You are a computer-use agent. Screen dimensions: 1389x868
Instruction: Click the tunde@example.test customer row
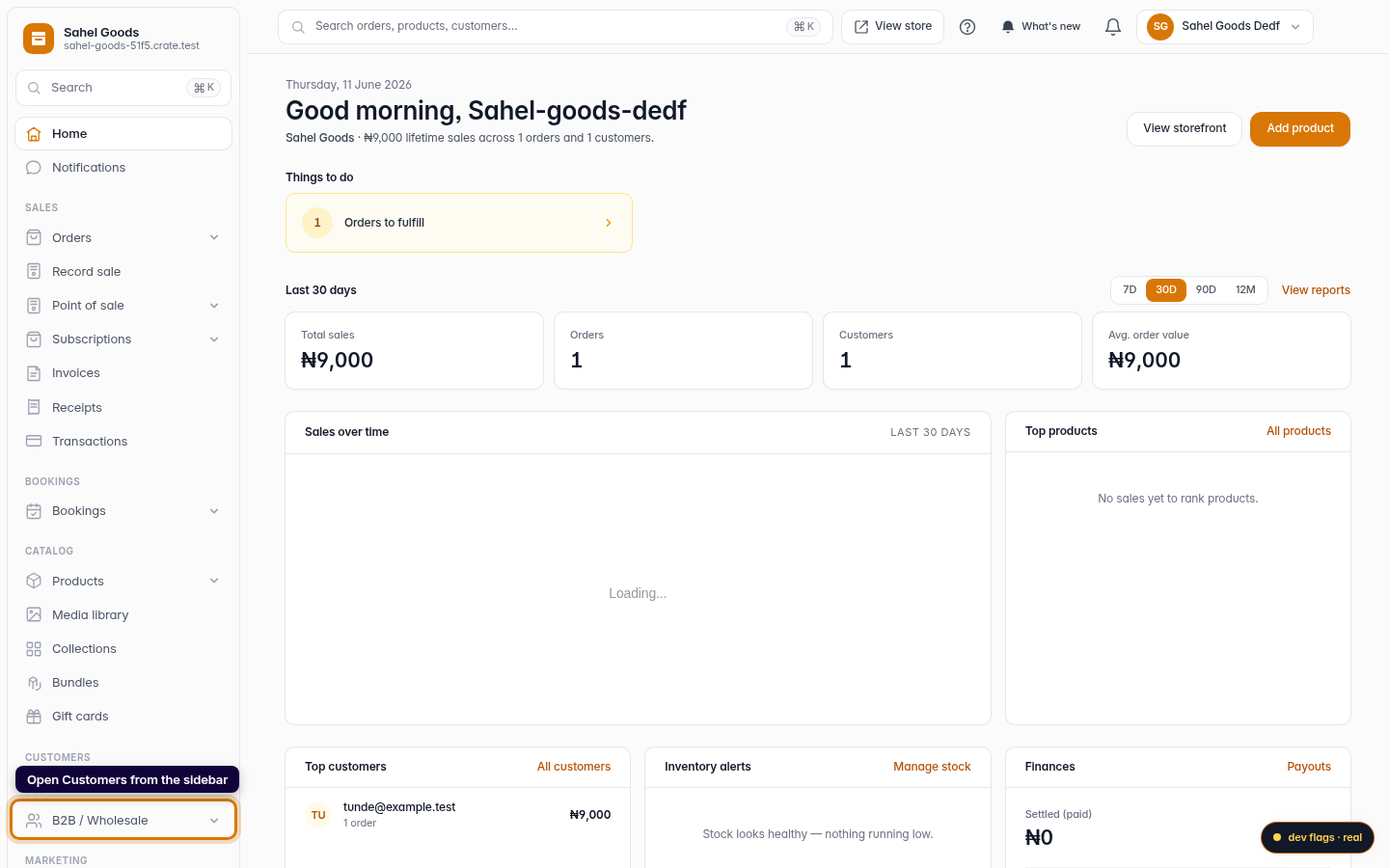click(x=458, y=815)
